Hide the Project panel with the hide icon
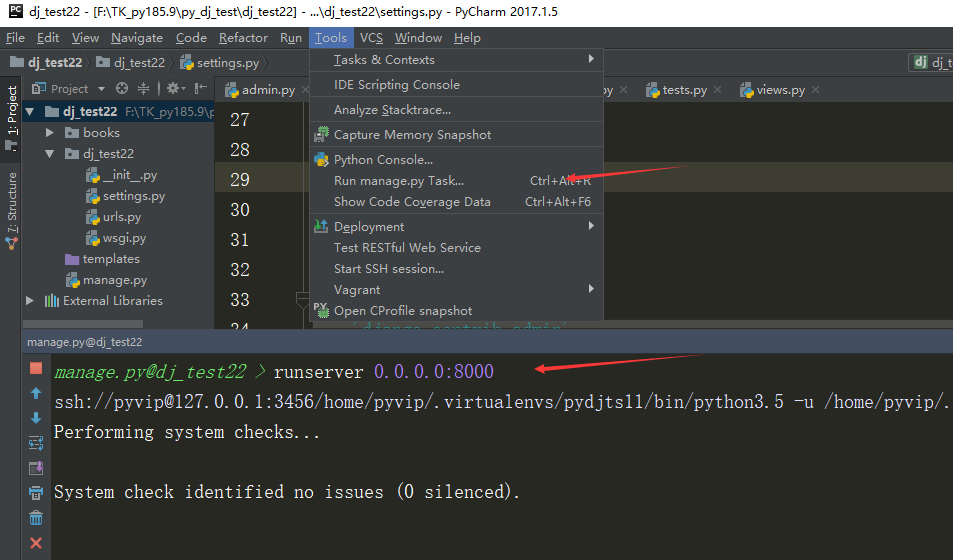The image size is (953, 560). click(201, 88)
